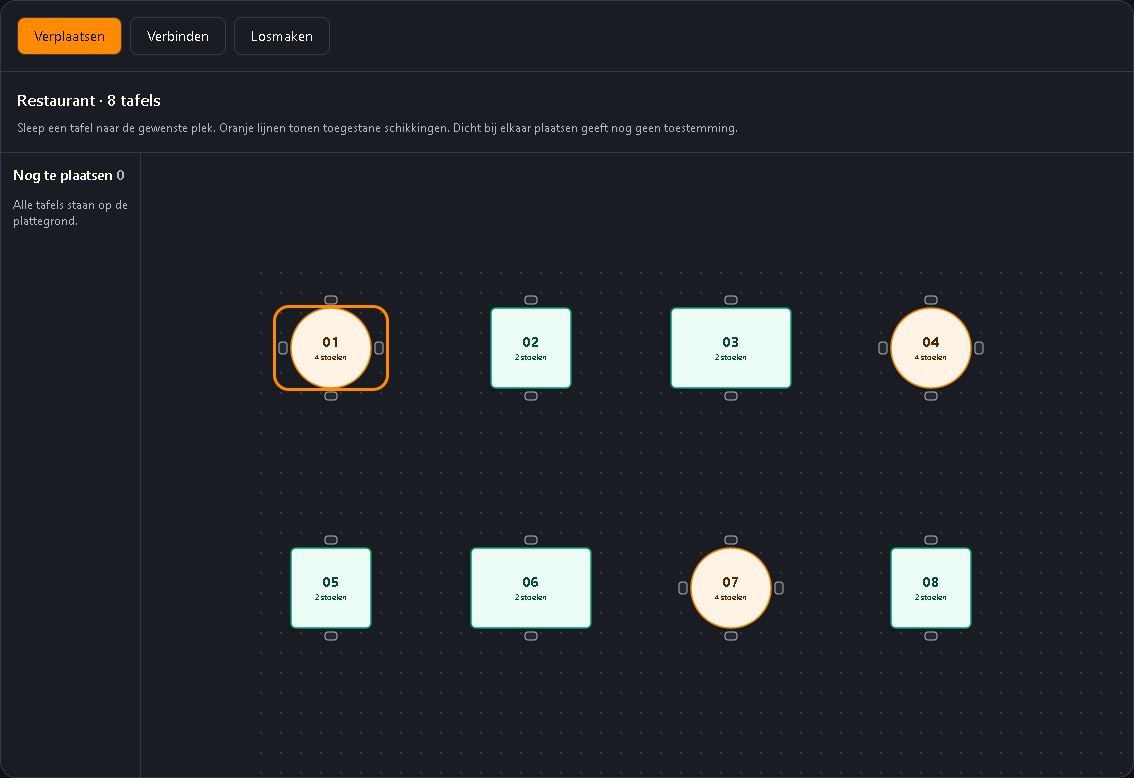Select the chair right of table 04

[979, 348]
